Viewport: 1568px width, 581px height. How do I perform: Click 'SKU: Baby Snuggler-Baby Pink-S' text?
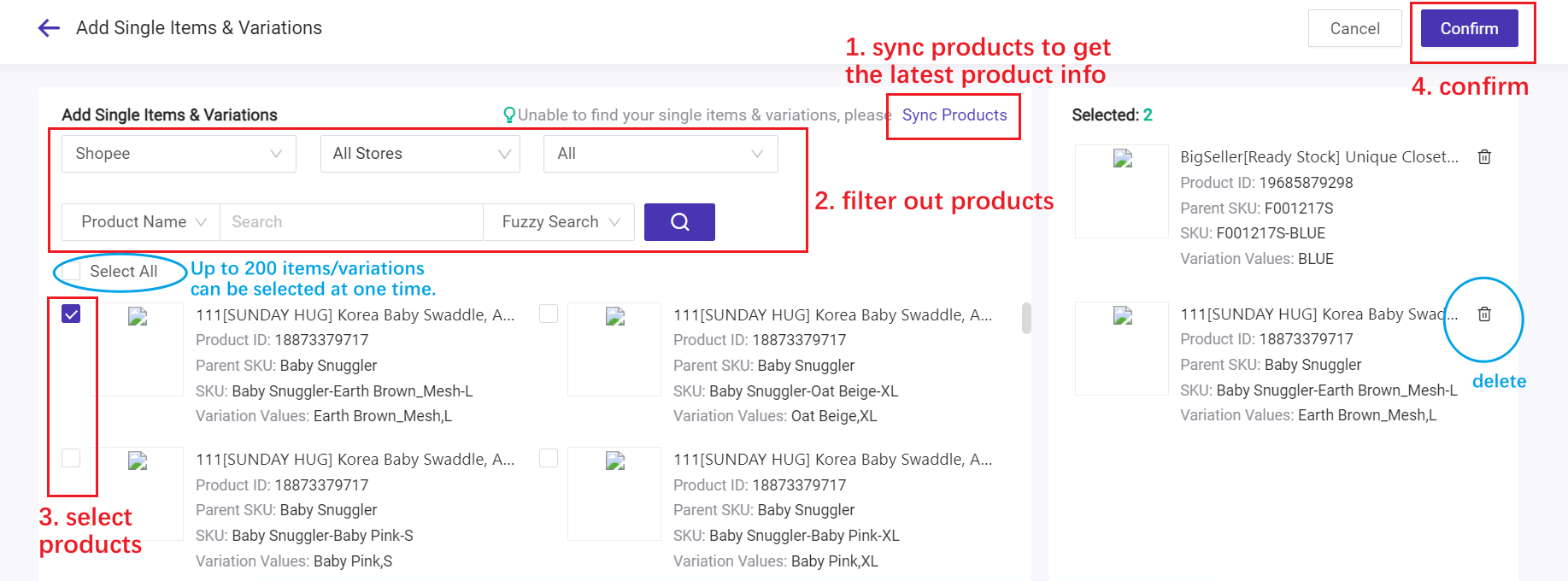tap(304, 536)
